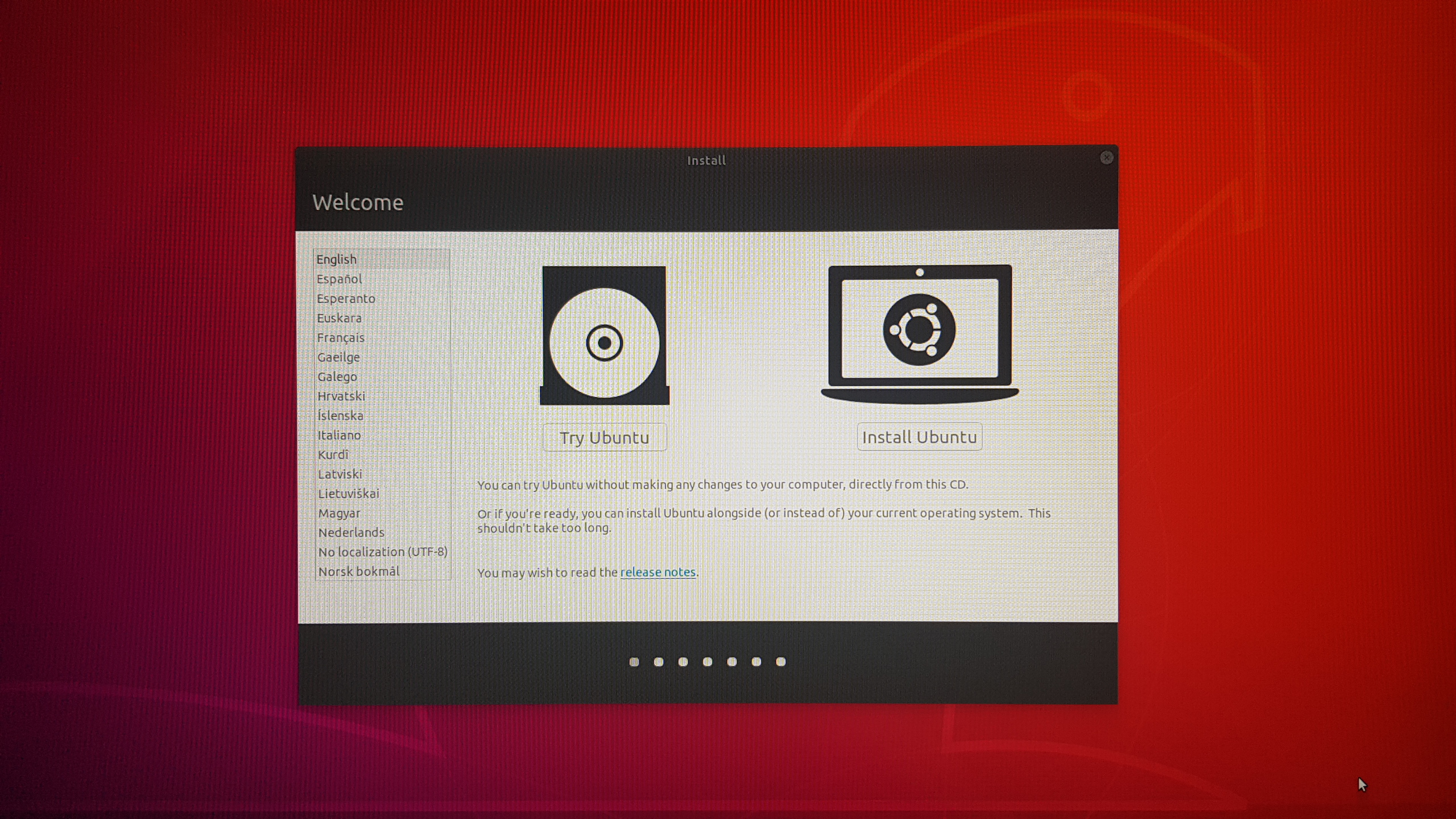The image size is (1456, 819).
Task: Select Gaeilge from language list
Action: (338, 357)
